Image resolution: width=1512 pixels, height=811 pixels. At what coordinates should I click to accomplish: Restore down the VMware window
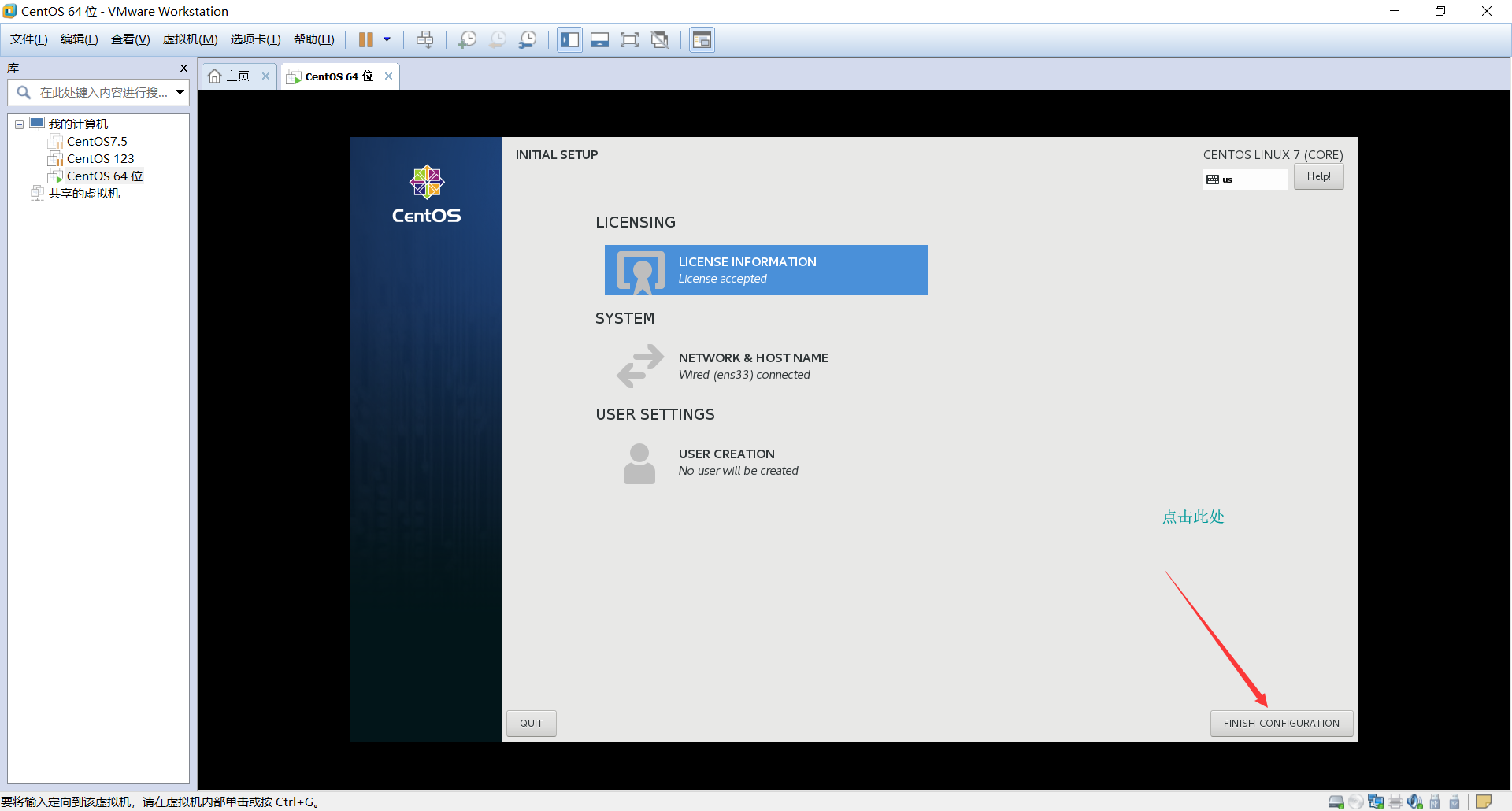pos(1440,11)
